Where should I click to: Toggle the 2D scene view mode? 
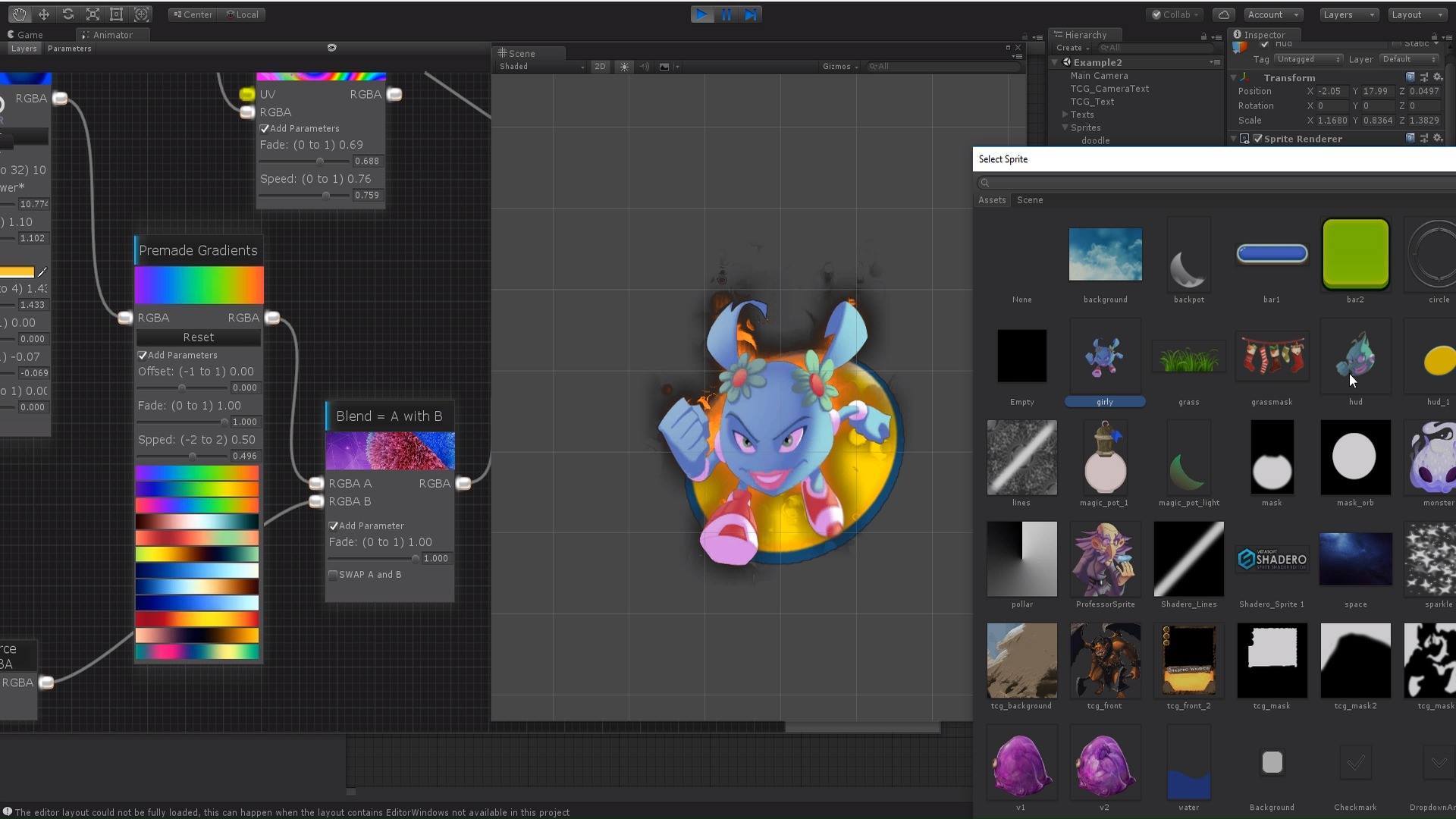pyautogui.click(x=600, y=67)
